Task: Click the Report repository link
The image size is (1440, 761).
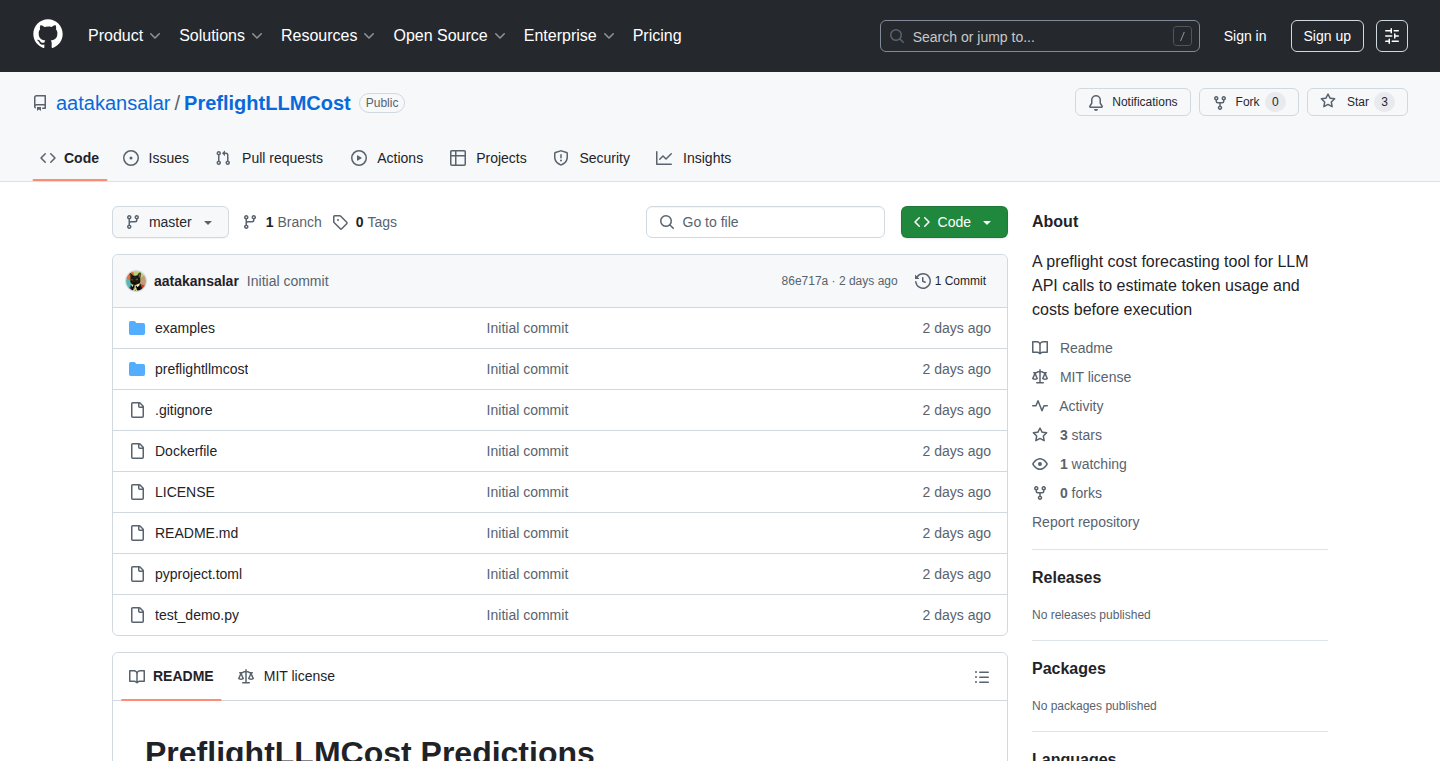Action: tap(1086, 522)
